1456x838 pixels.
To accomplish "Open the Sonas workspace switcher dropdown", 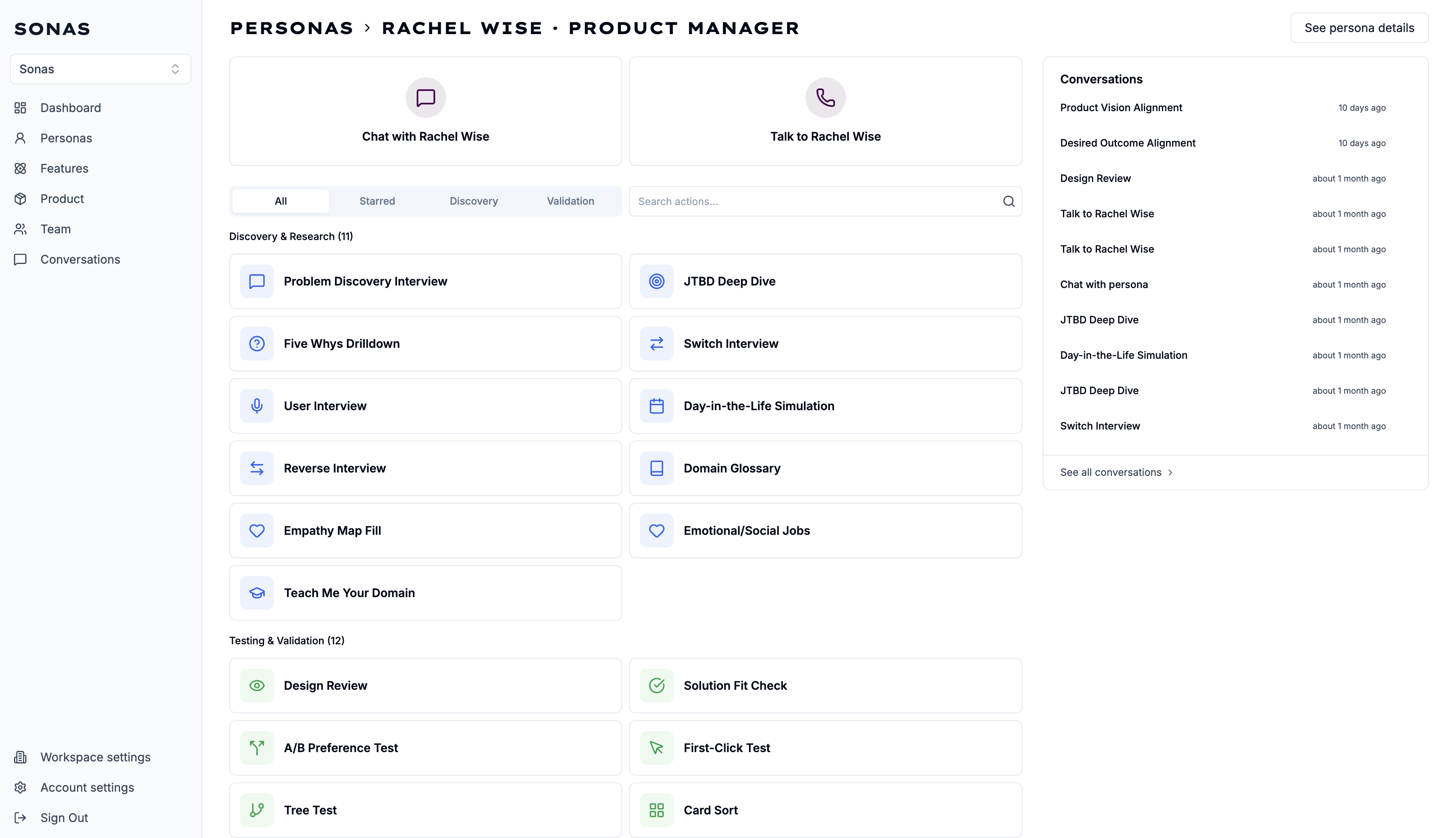I will click(x=100, y=69).
